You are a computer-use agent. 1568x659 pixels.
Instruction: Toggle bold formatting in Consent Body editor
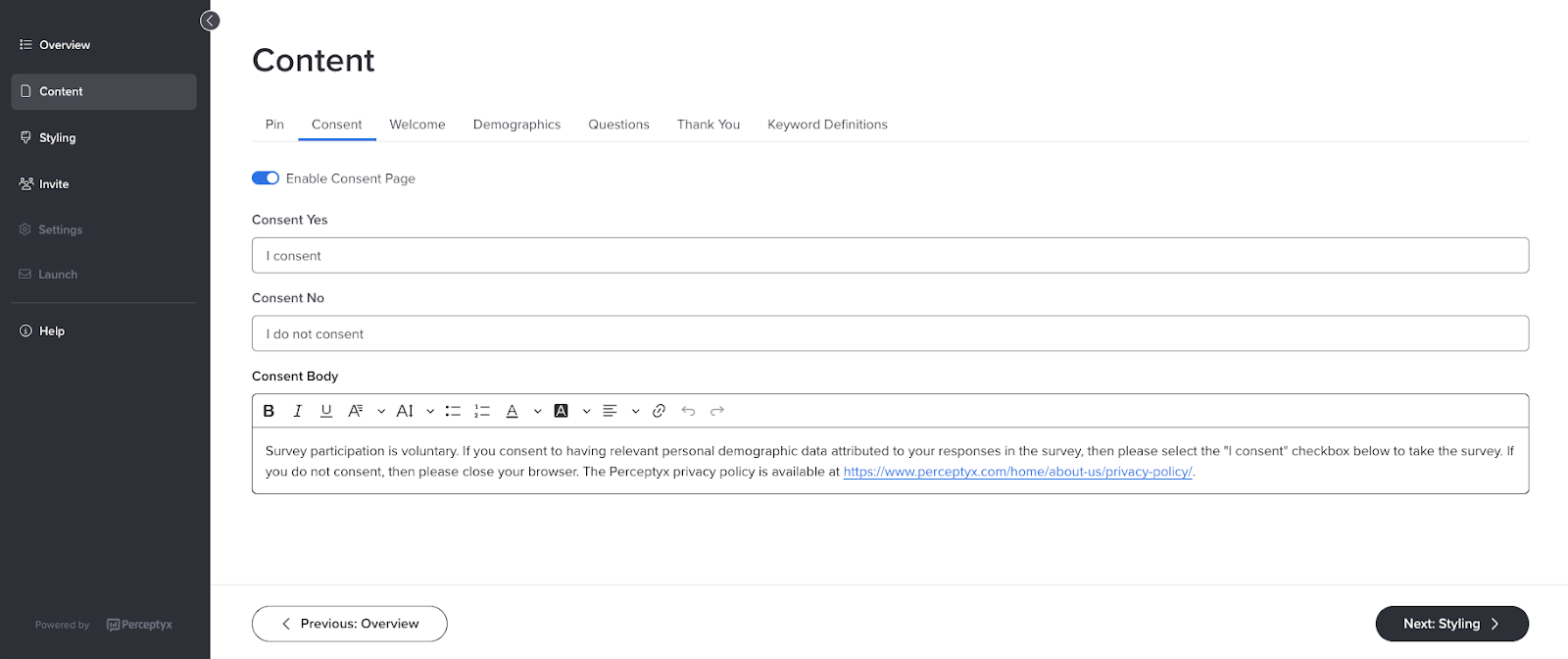pyautogui.click(x=269, y=411)
